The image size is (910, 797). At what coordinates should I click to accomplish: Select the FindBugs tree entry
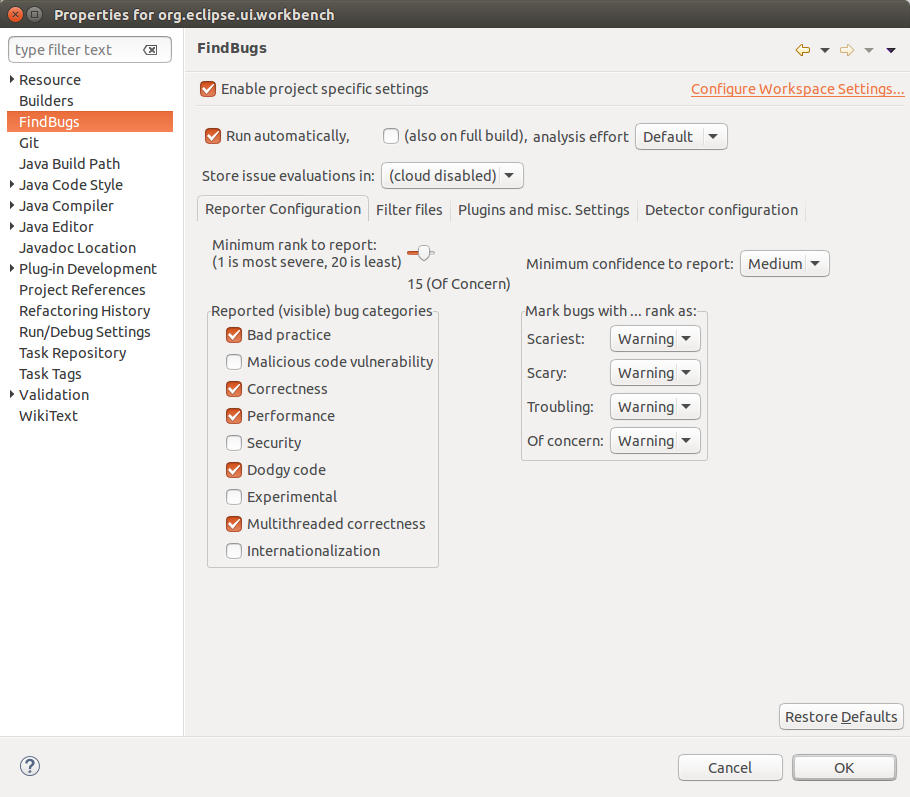click(x=90, y=122)
